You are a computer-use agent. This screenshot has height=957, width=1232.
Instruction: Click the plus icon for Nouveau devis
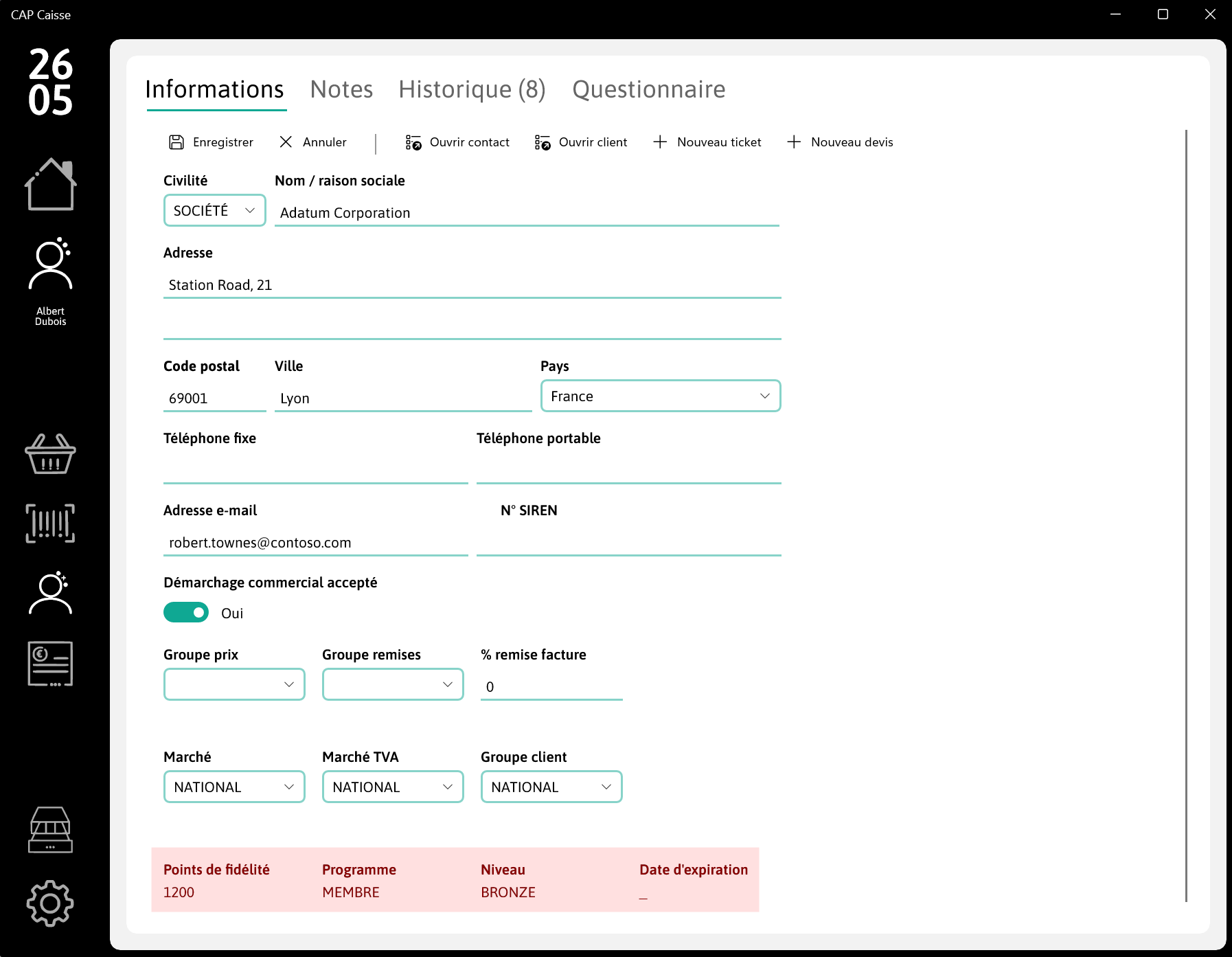click(x=794, y=142)
